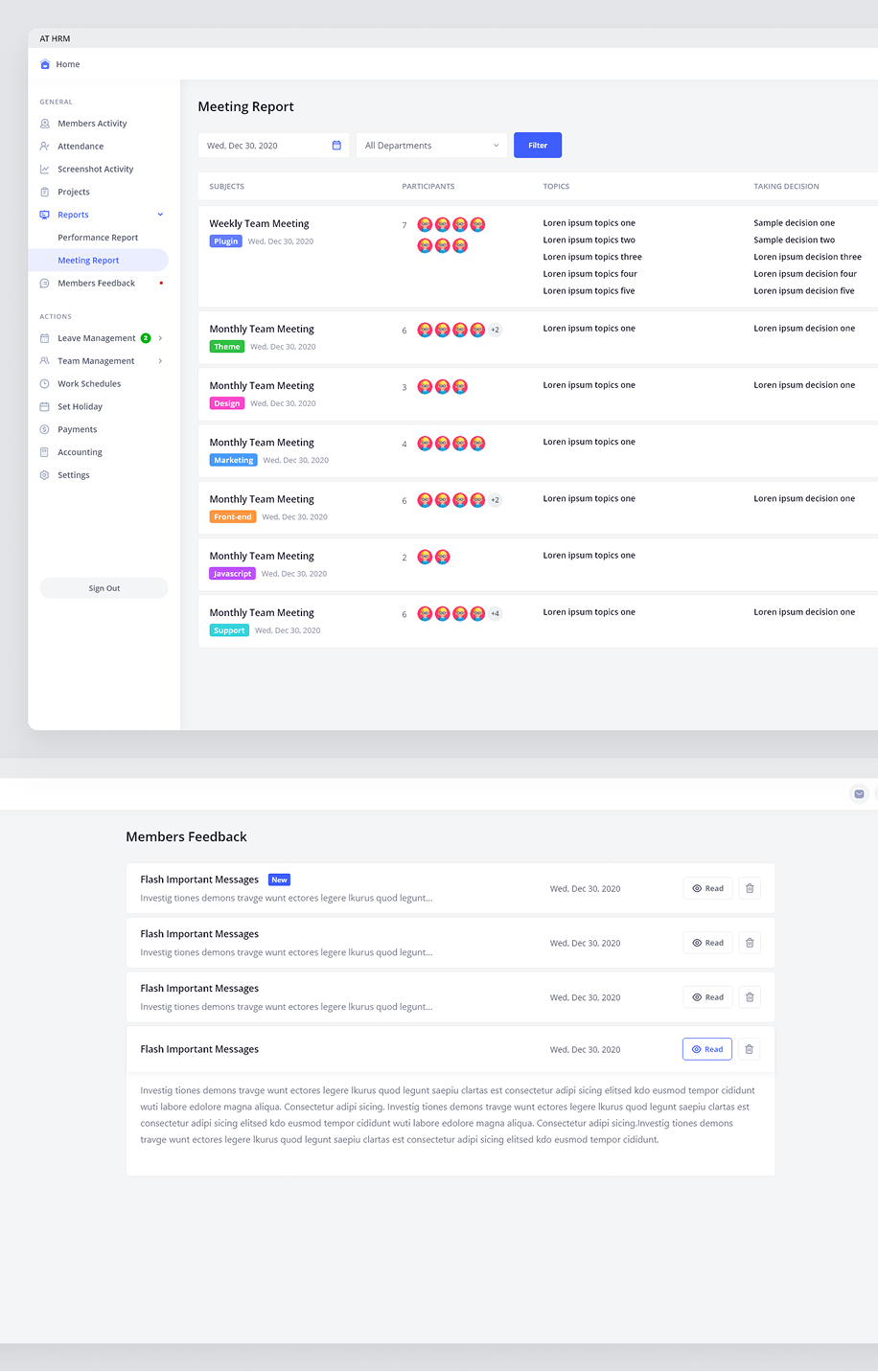Screen dimensions: 878x1372
Task: Click the highlighted Read button of expanded message
Action: (x=707, y=1049)
